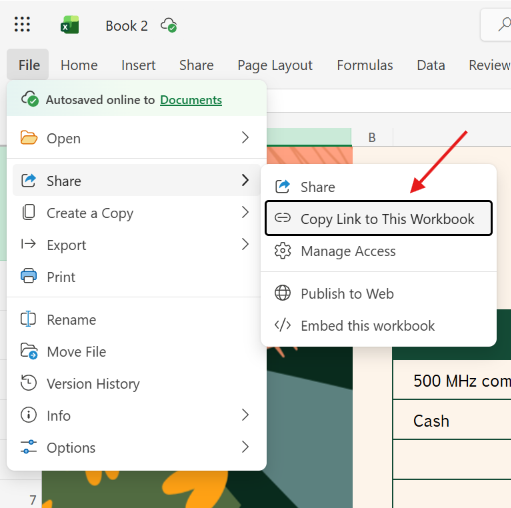Click the Options sliders icon
511x508 pixels.
(x=29, y=447)
